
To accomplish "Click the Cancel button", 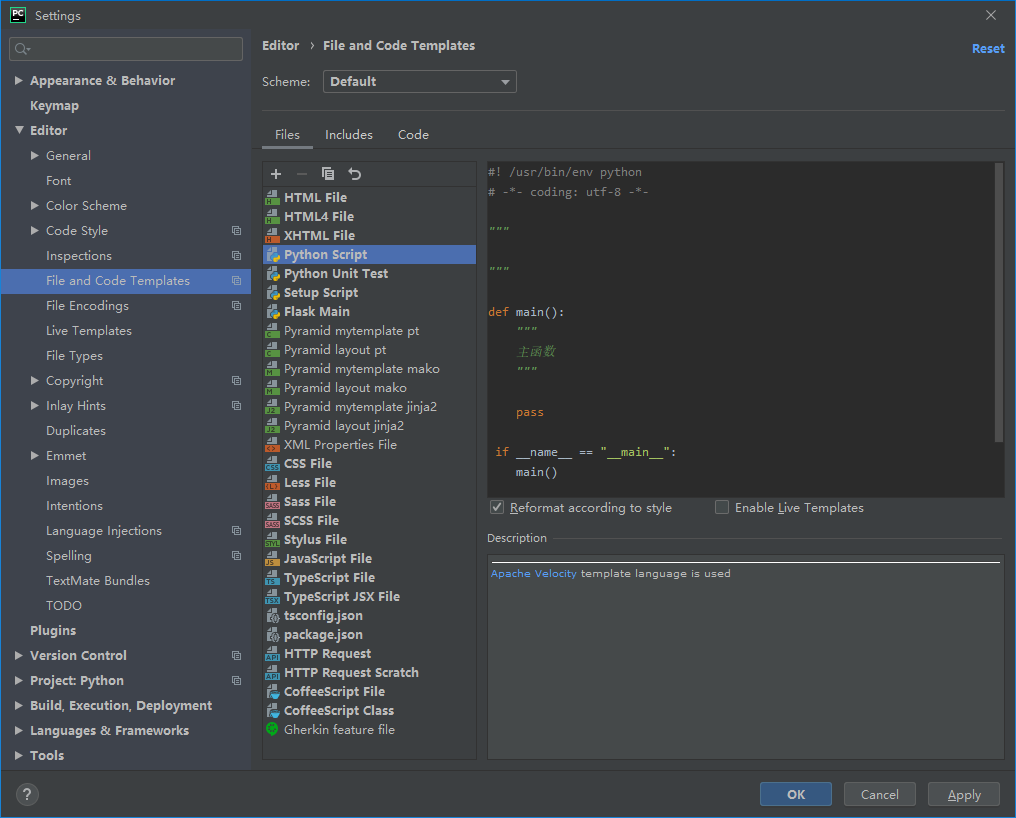I will (x=879, y=794).
